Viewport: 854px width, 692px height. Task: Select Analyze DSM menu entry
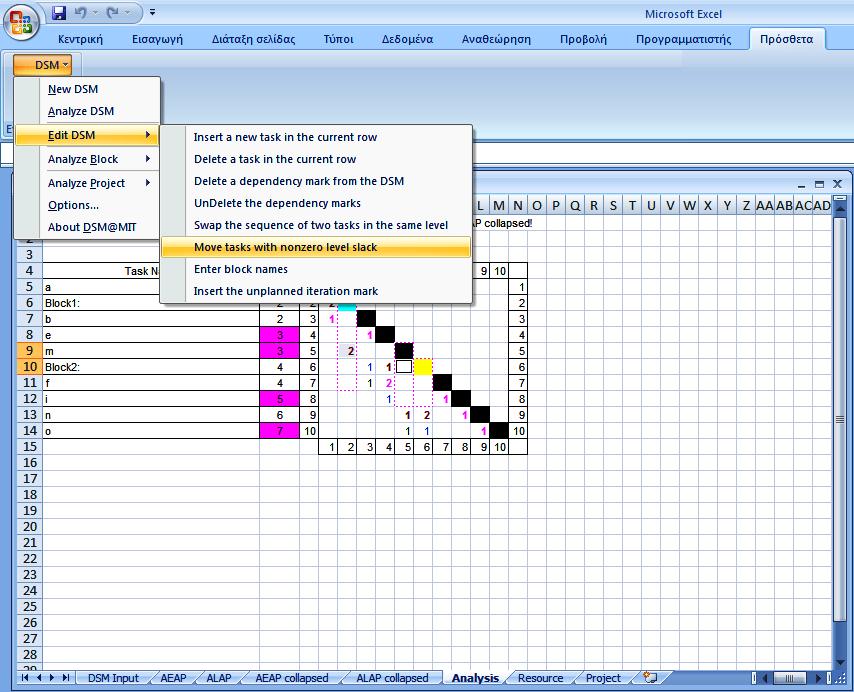point(87,111)
